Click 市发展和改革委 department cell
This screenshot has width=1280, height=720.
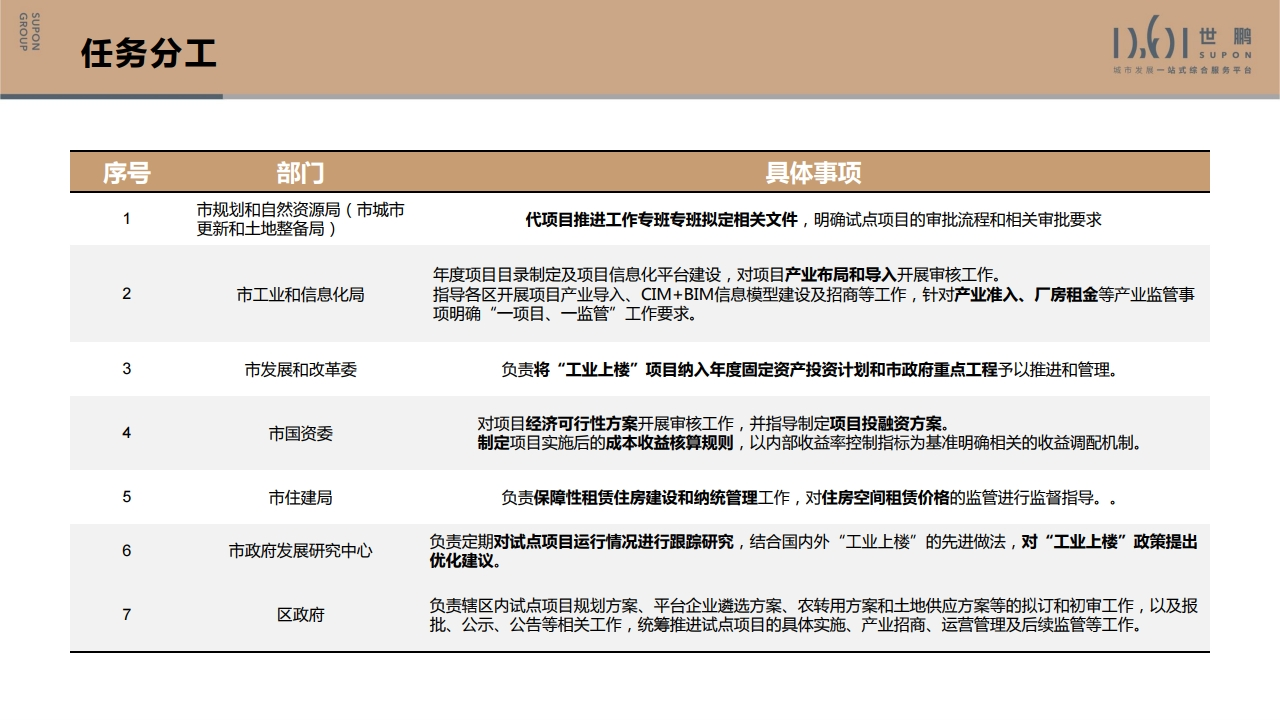[x=300, y=369]
